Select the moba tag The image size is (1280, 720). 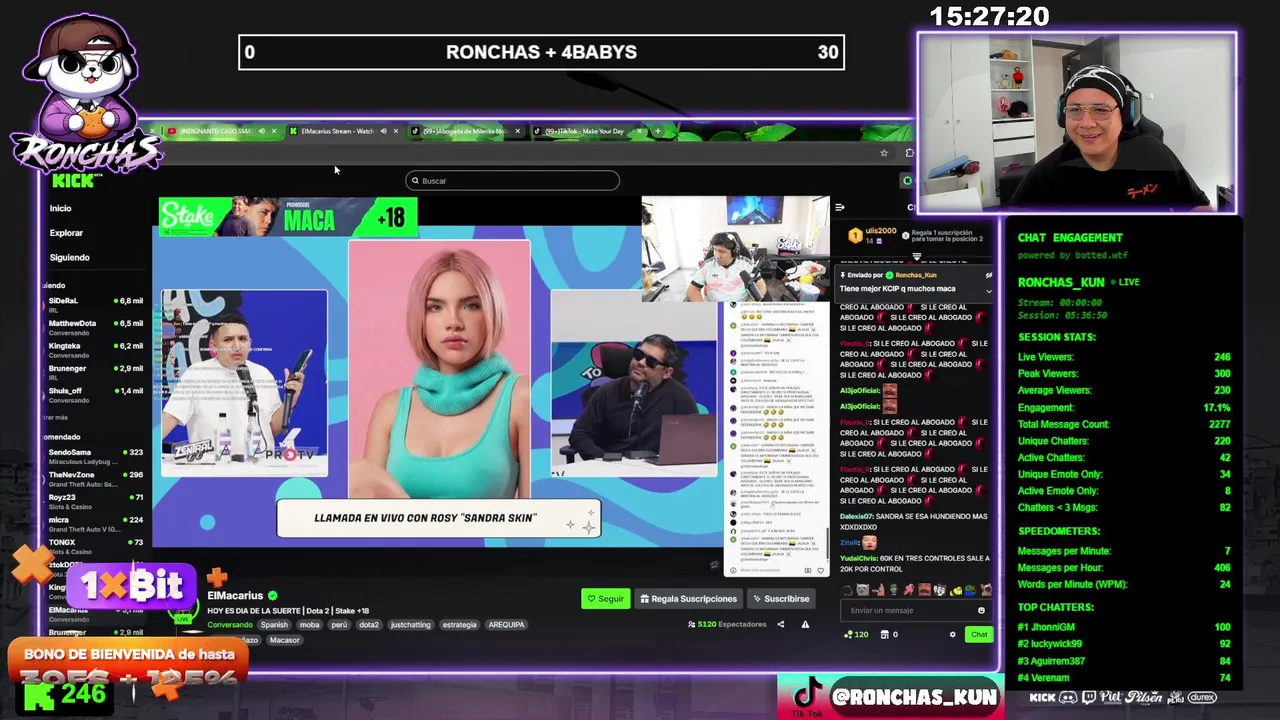click(309, 625)
